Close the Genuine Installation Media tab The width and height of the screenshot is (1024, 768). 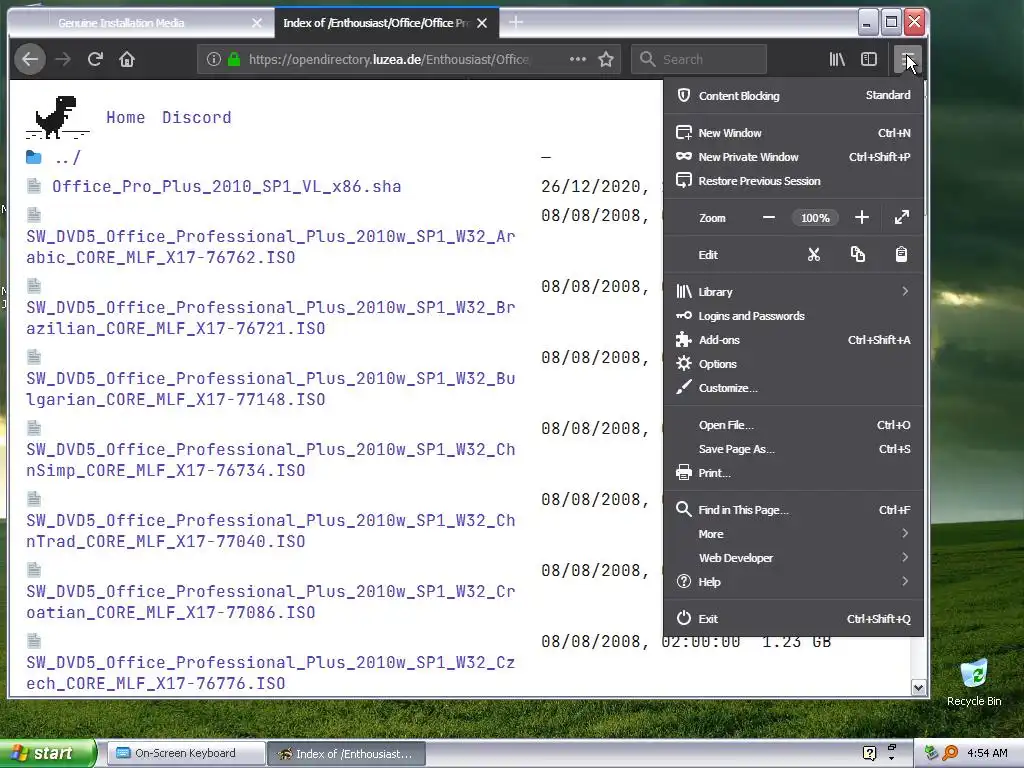click(257, 24)
